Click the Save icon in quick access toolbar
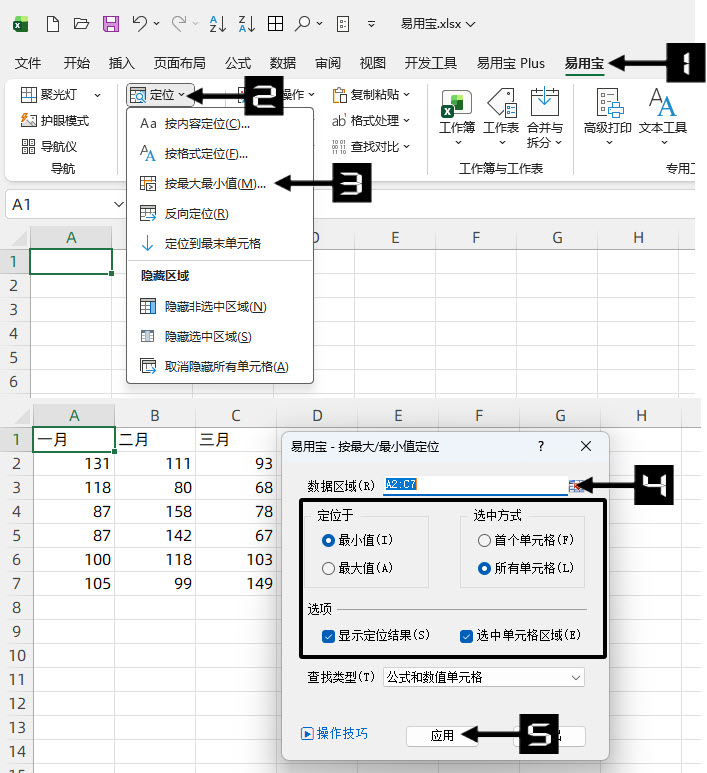This screenshot has height=773, width=707. [111, 23]
